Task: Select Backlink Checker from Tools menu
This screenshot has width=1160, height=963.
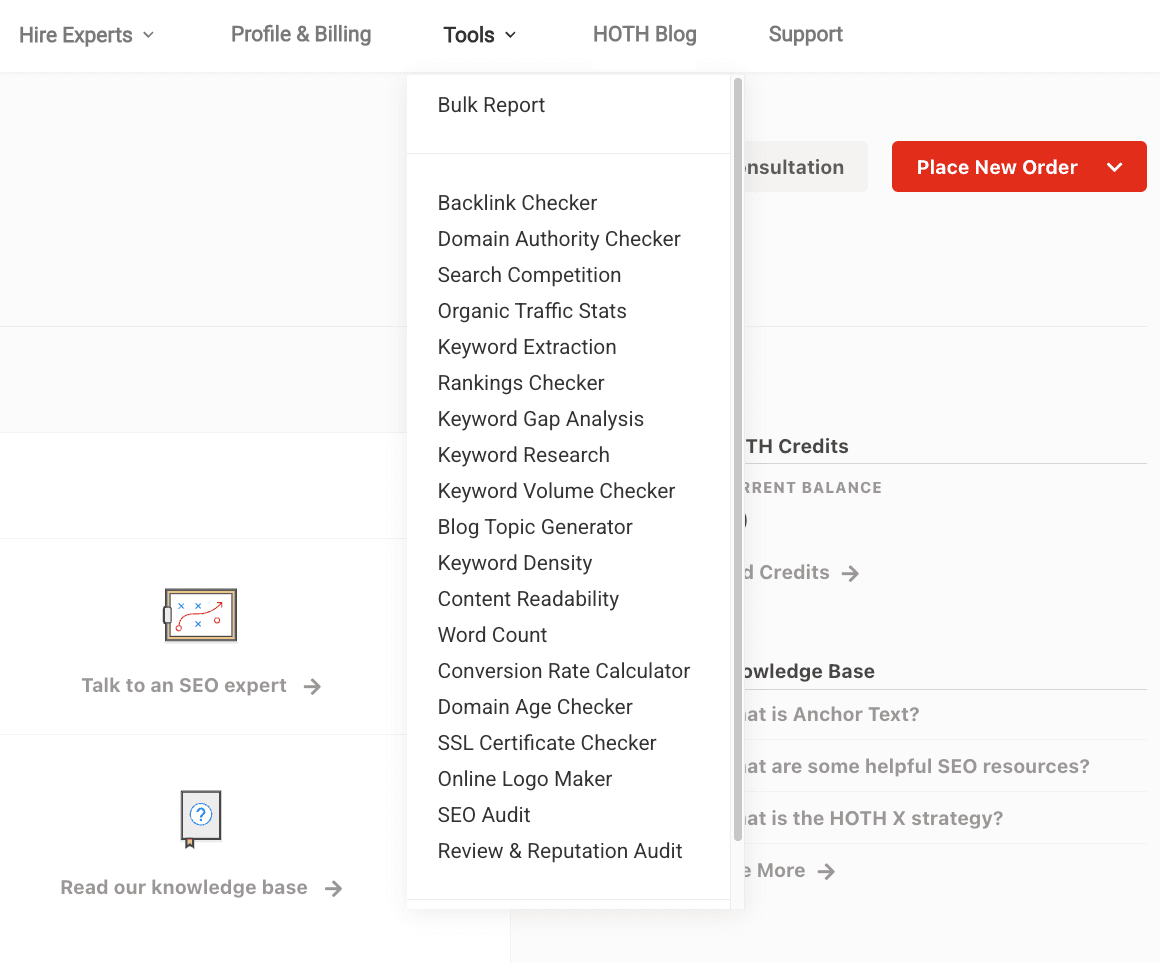Action: [517, 203]
